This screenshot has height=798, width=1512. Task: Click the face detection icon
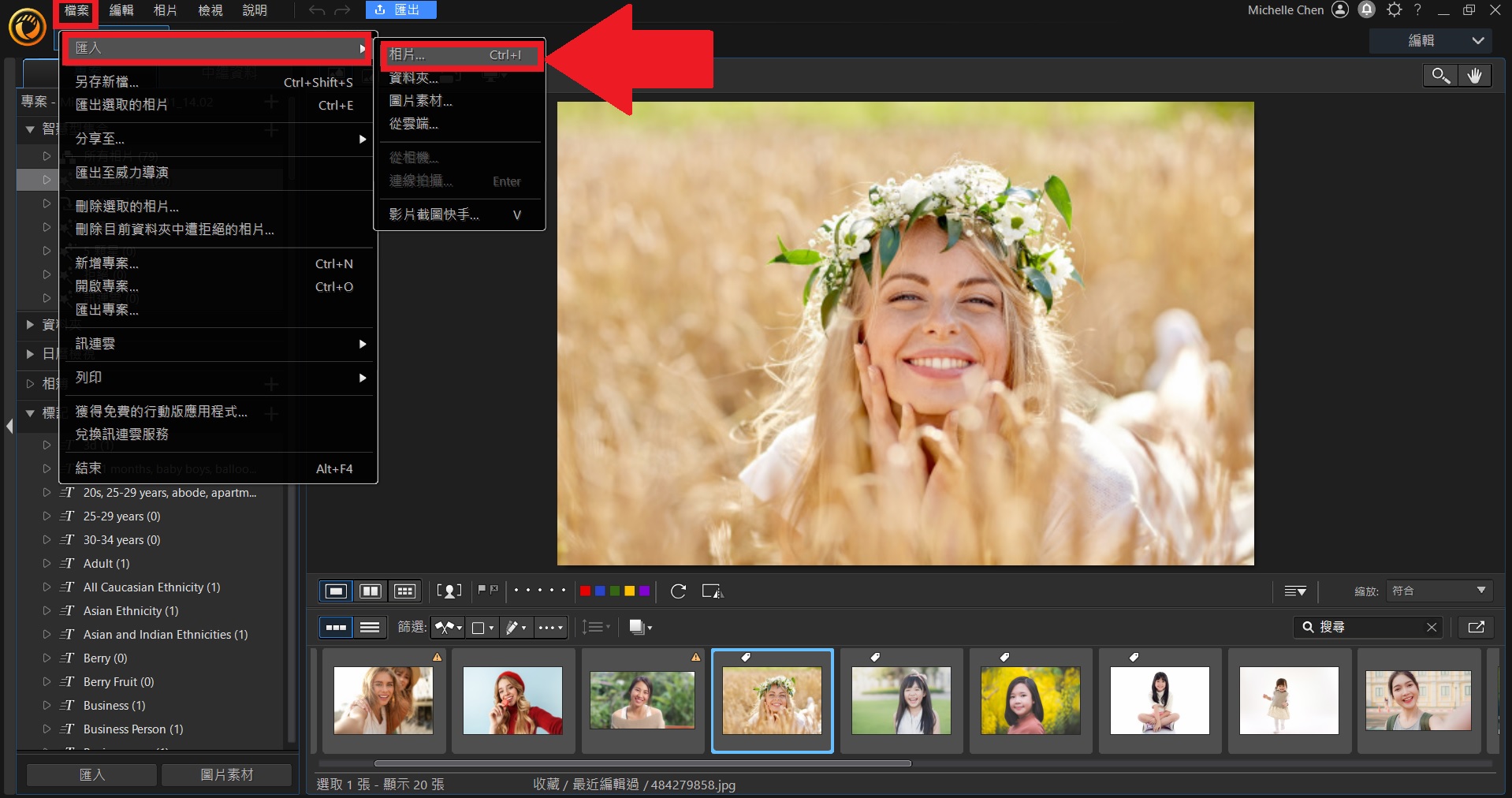pyautogui.click(x=449, y=591)
